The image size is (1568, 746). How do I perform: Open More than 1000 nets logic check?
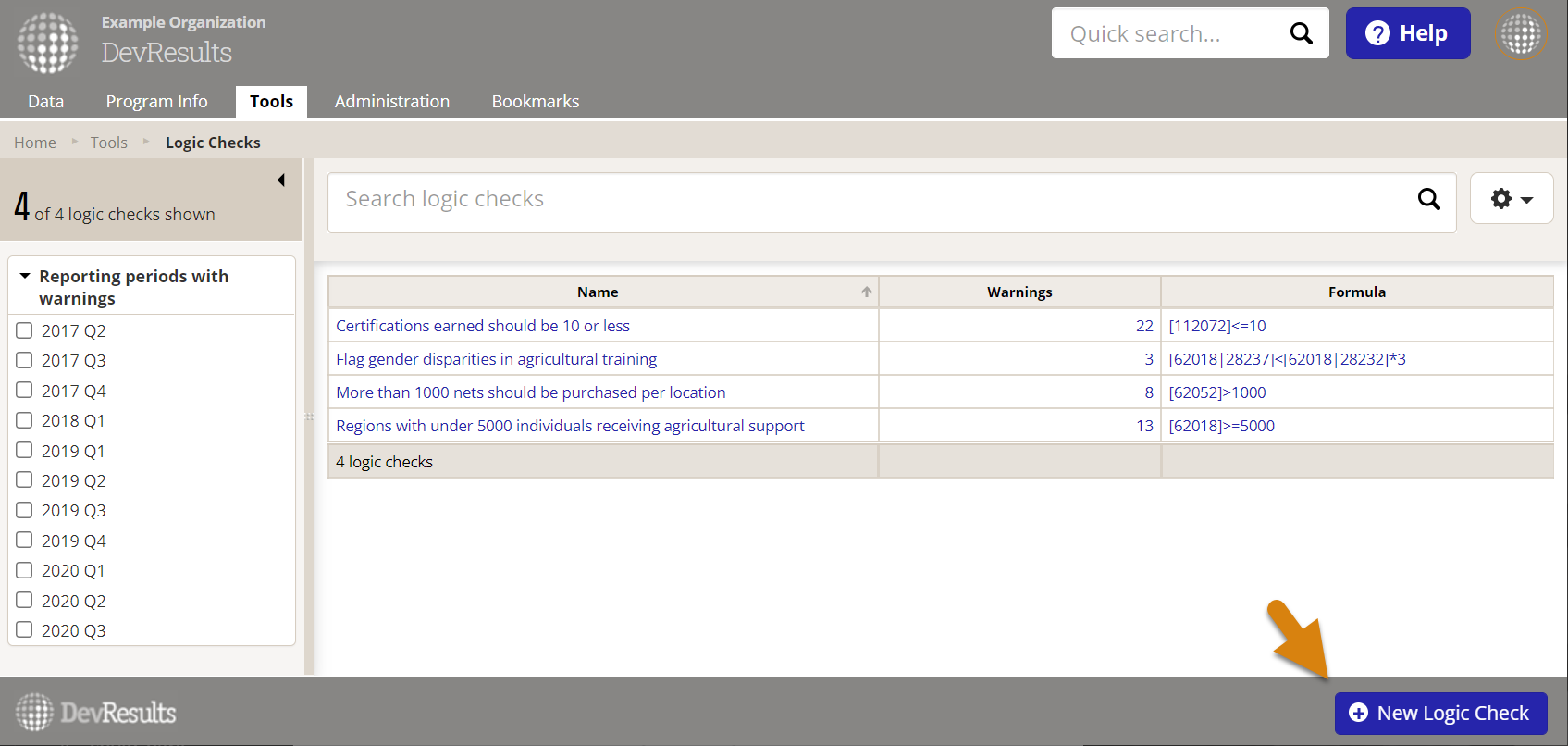[x=531, y=392]
